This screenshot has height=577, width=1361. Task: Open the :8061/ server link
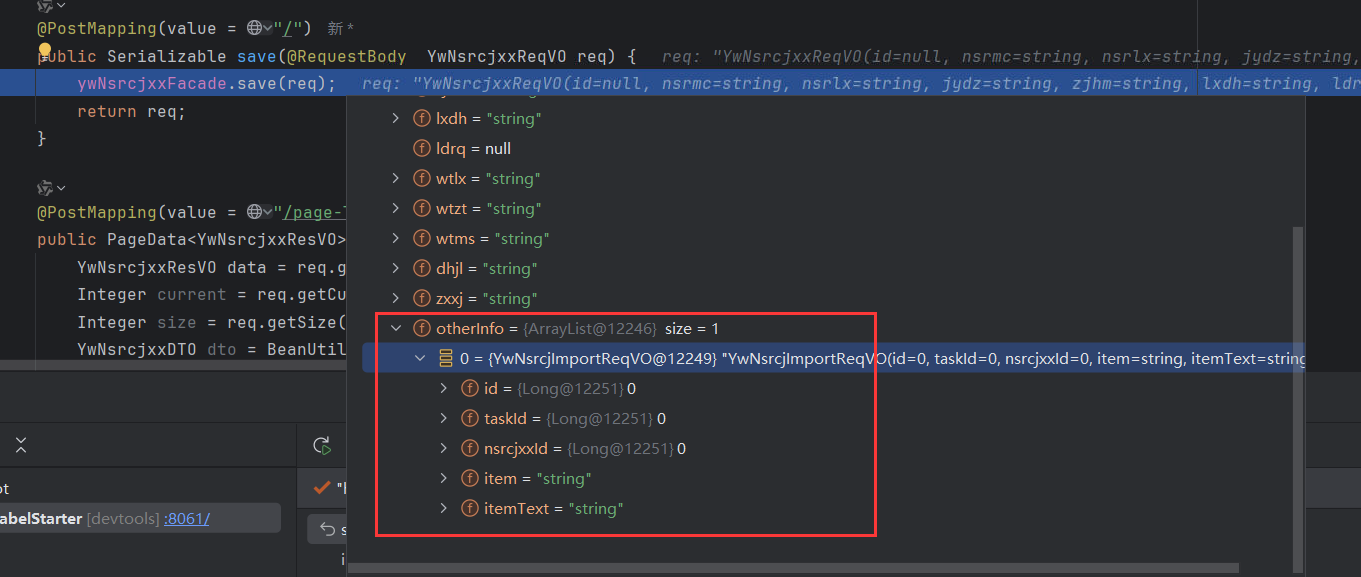pos(187,518)
